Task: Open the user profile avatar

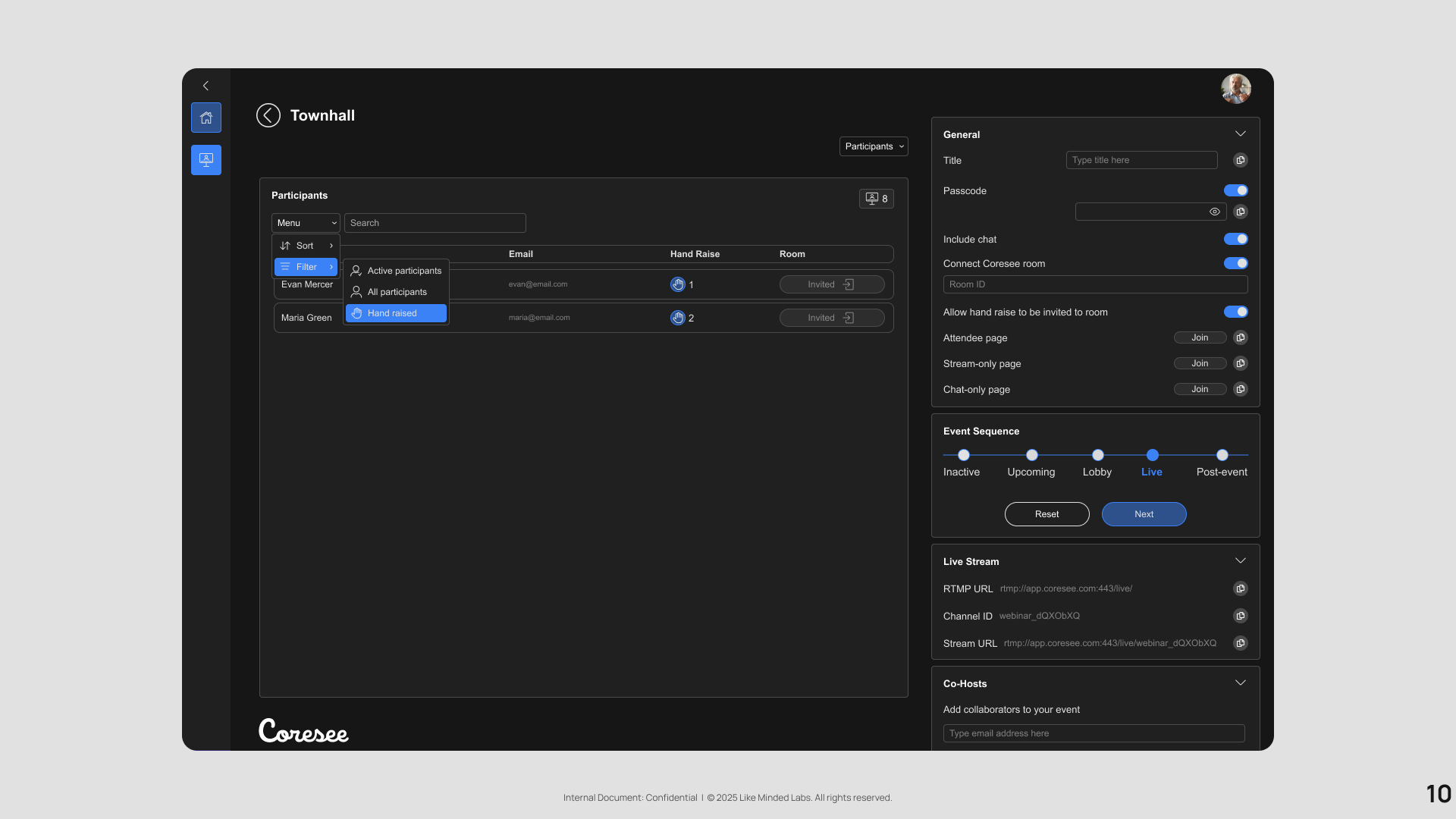Action: (x=1235, y=89)
